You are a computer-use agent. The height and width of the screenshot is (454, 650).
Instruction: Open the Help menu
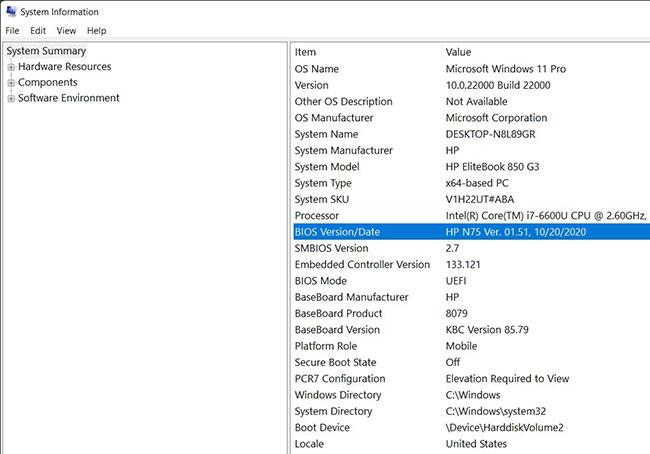click(96, 31)
